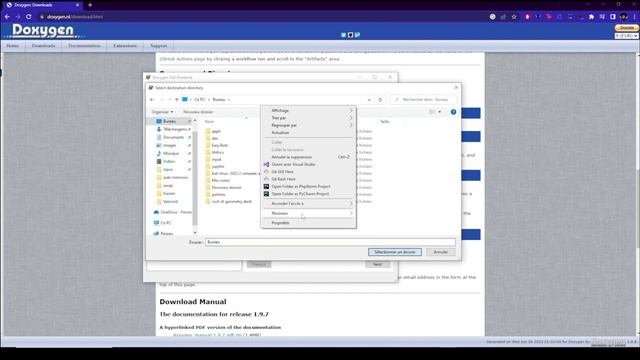Viewport: 640px width, 360px height.
Task: Select the Musique folder in the sidebar
Action: [171, 153]
